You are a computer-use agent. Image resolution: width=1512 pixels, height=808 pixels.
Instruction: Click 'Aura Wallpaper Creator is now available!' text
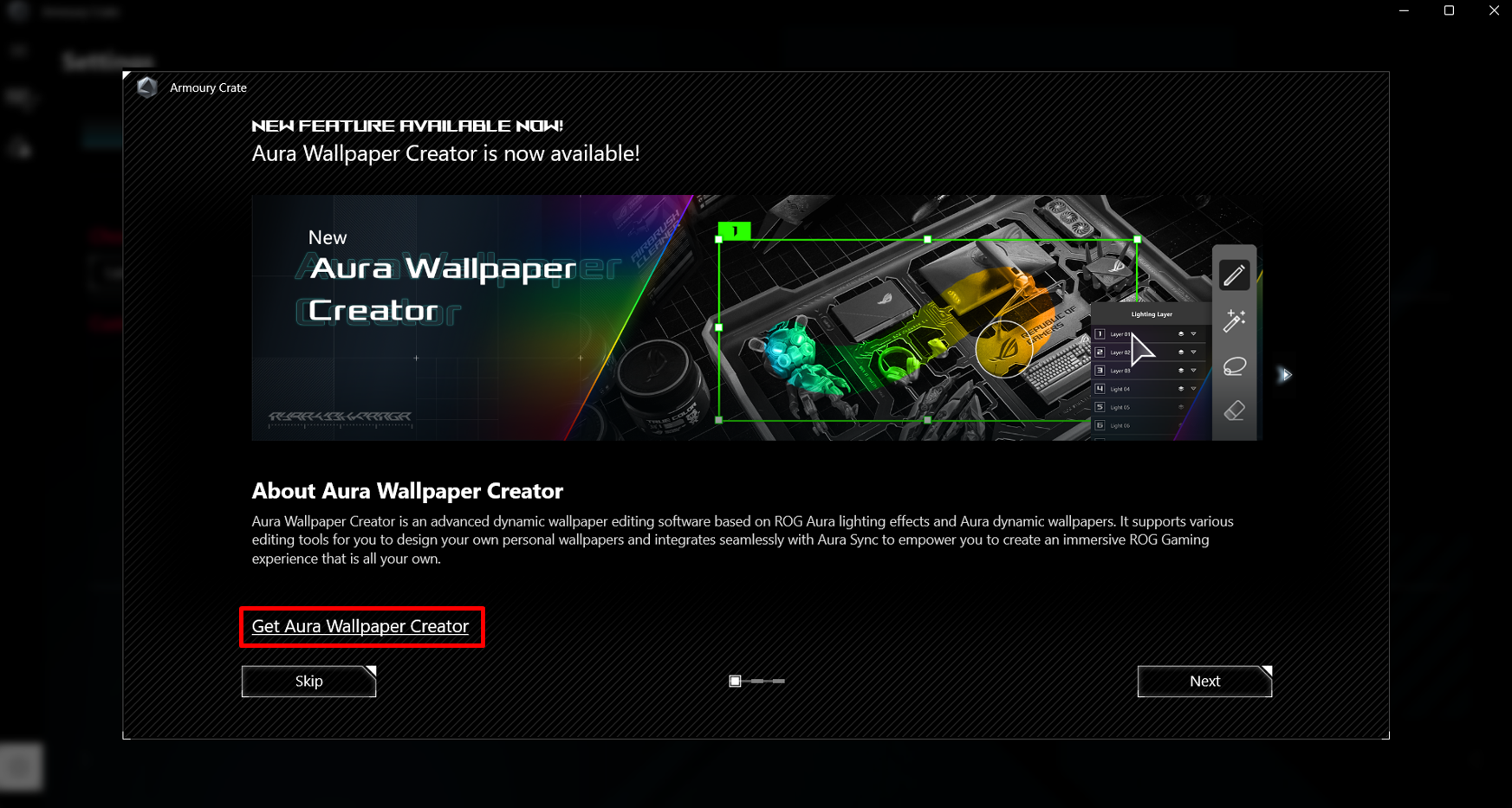445,153
